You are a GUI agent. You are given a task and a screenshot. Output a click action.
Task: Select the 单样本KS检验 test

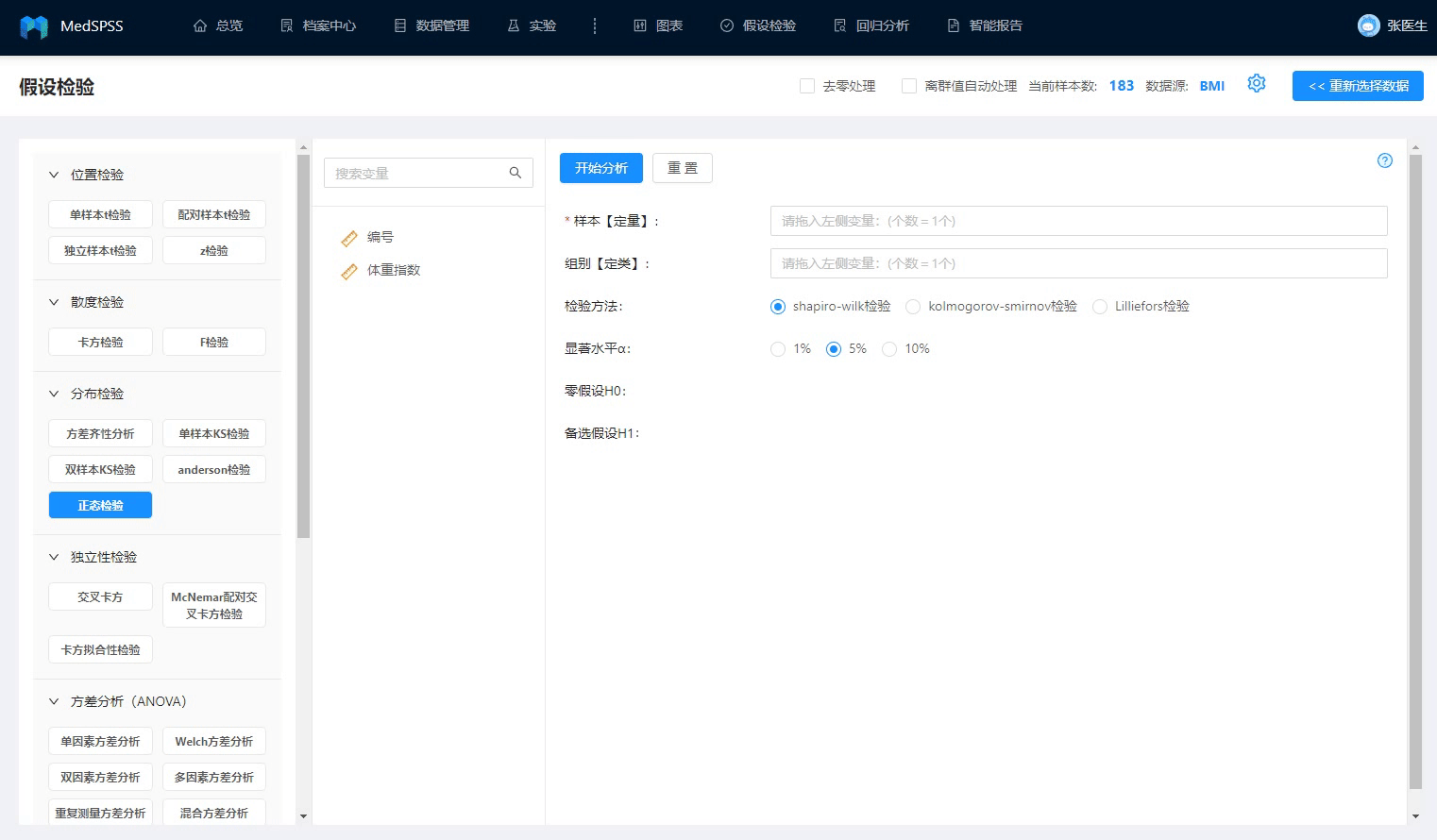[x=214, y=433]
